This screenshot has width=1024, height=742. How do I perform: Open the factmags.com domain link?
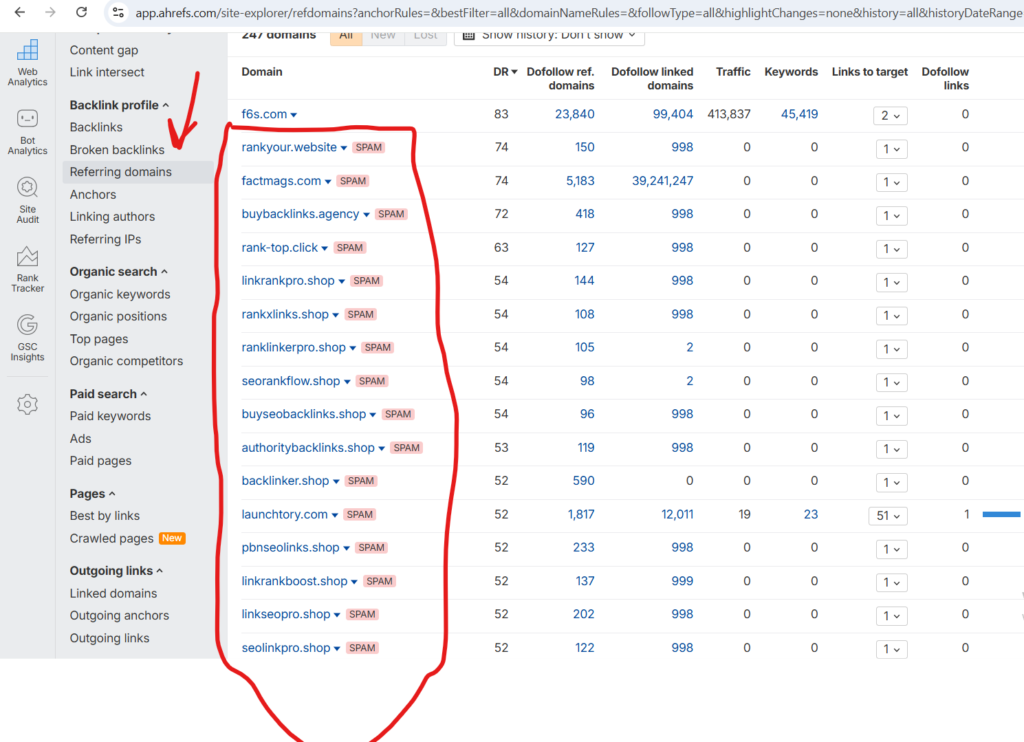[x=281, y=181]
